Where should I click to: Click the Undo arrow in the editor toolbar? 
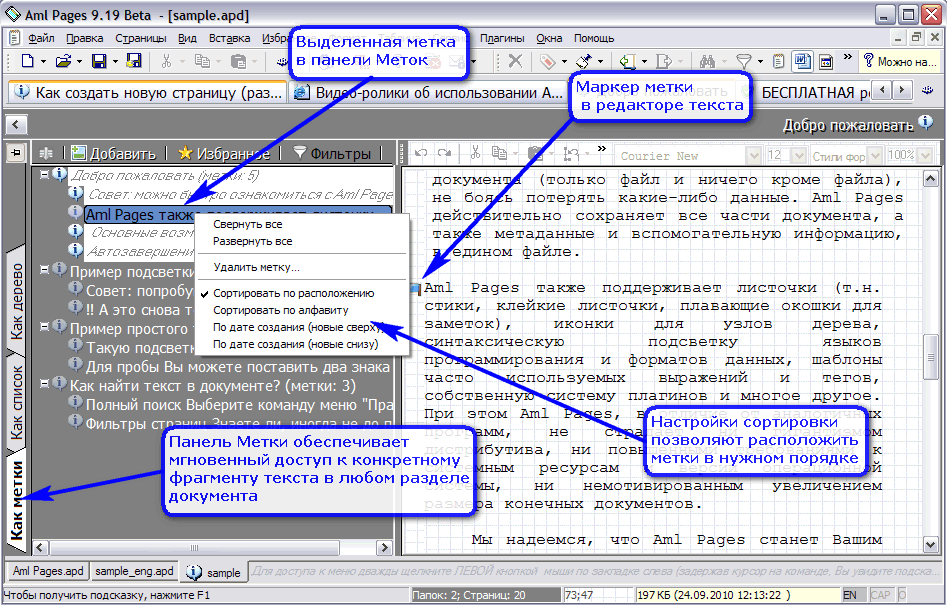tap(421, 153)
